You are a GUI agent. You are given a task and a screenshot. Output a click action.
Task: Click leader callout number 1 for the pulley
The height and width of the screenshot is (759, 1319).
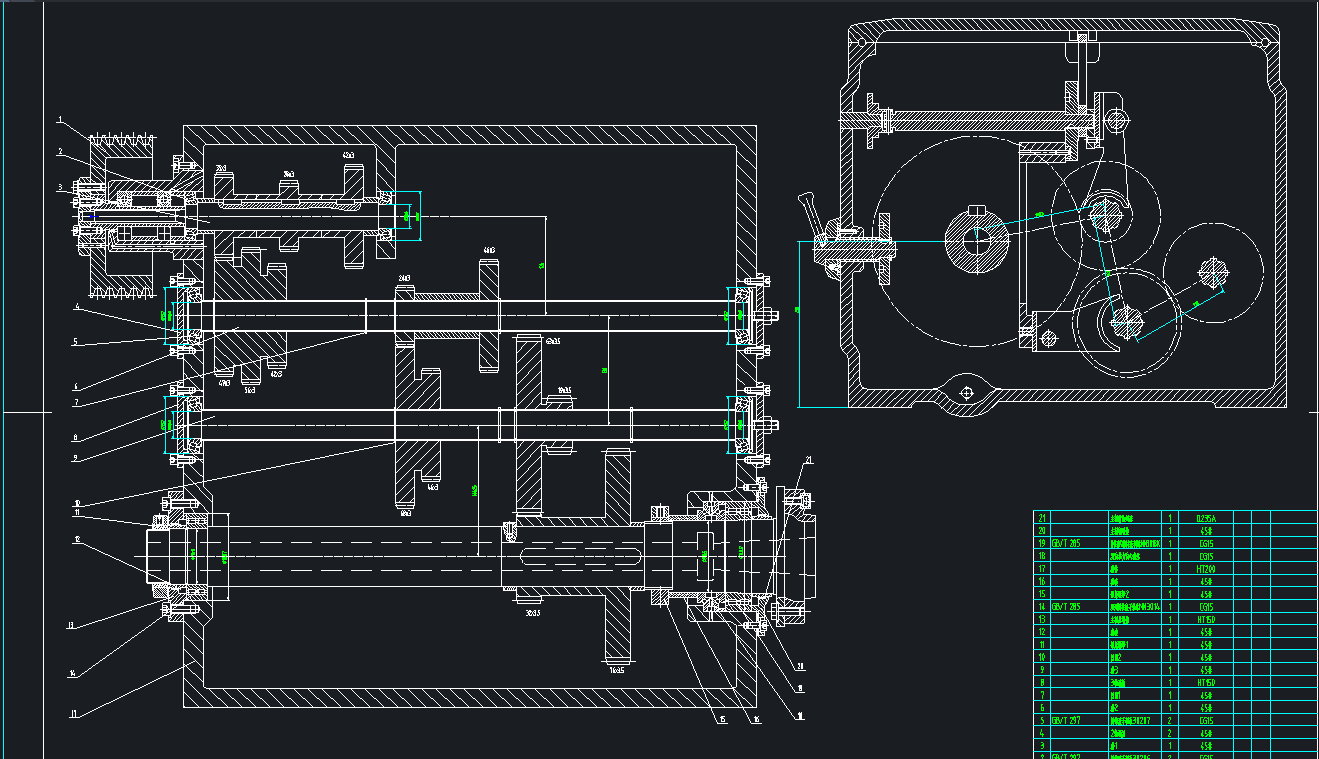tap(60, 120)
